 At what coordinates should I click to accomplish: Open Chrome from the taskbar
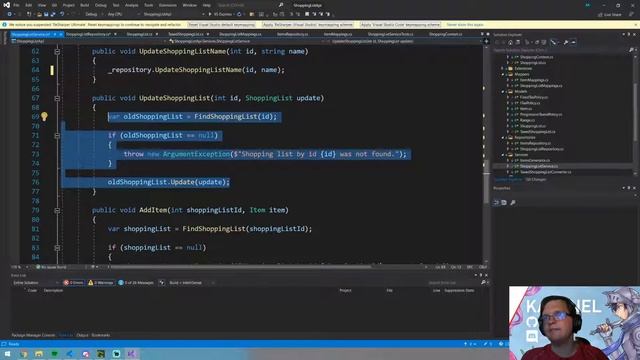(x=24, y=354)
